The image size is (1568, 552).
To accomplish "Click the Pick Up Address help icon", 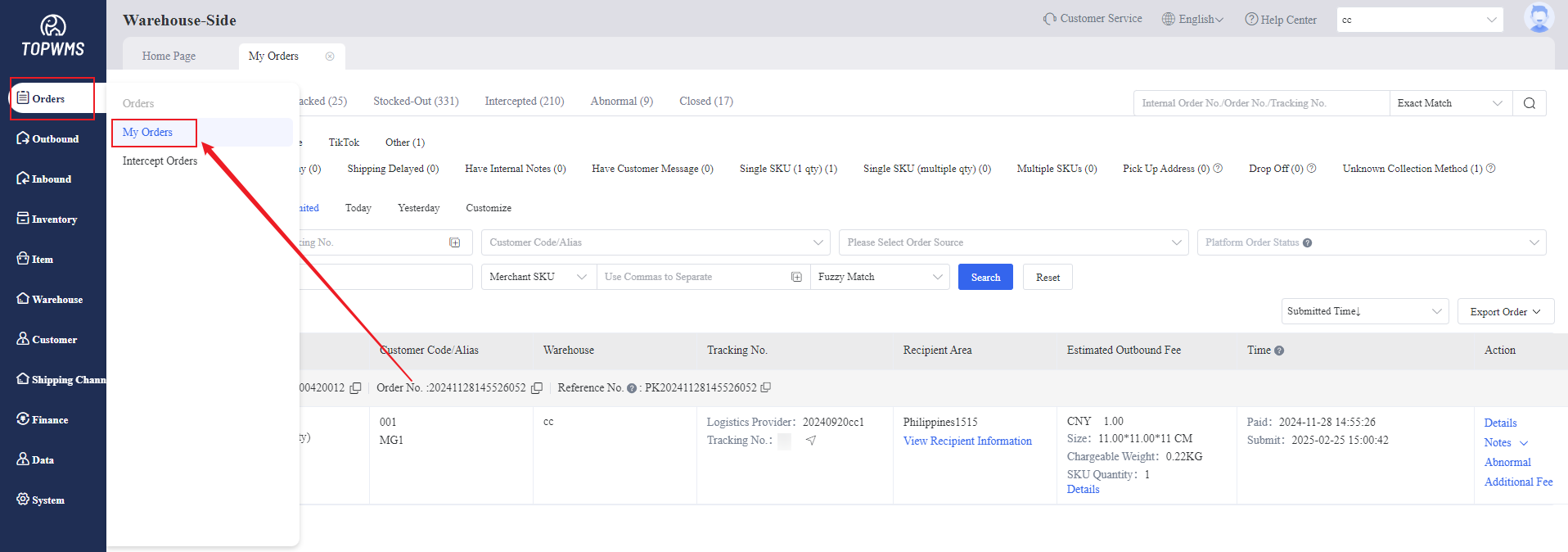I will pos(1218,169).
